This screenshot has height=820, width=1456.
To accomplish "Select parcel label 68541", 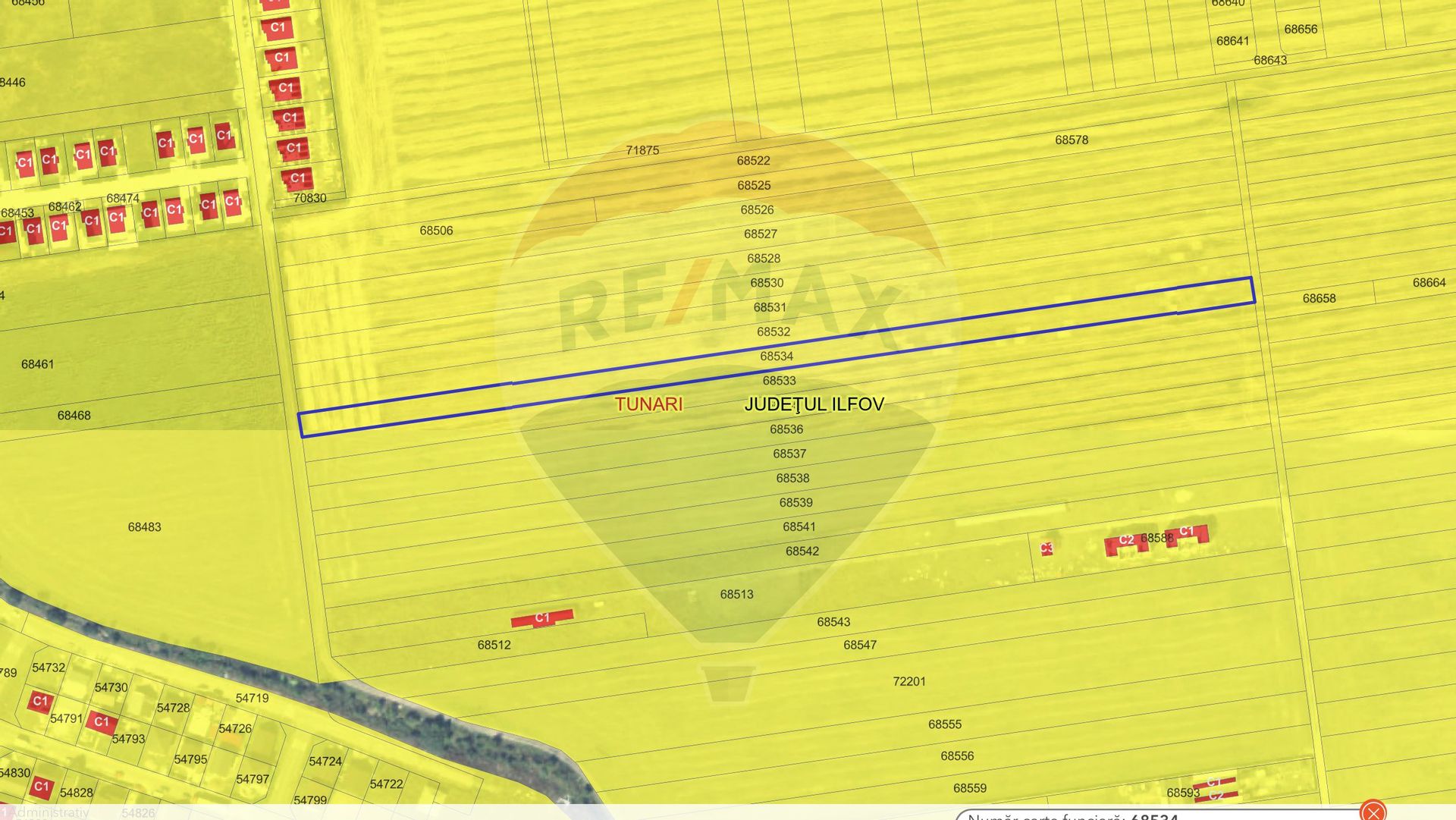I will tap(799, 526).
